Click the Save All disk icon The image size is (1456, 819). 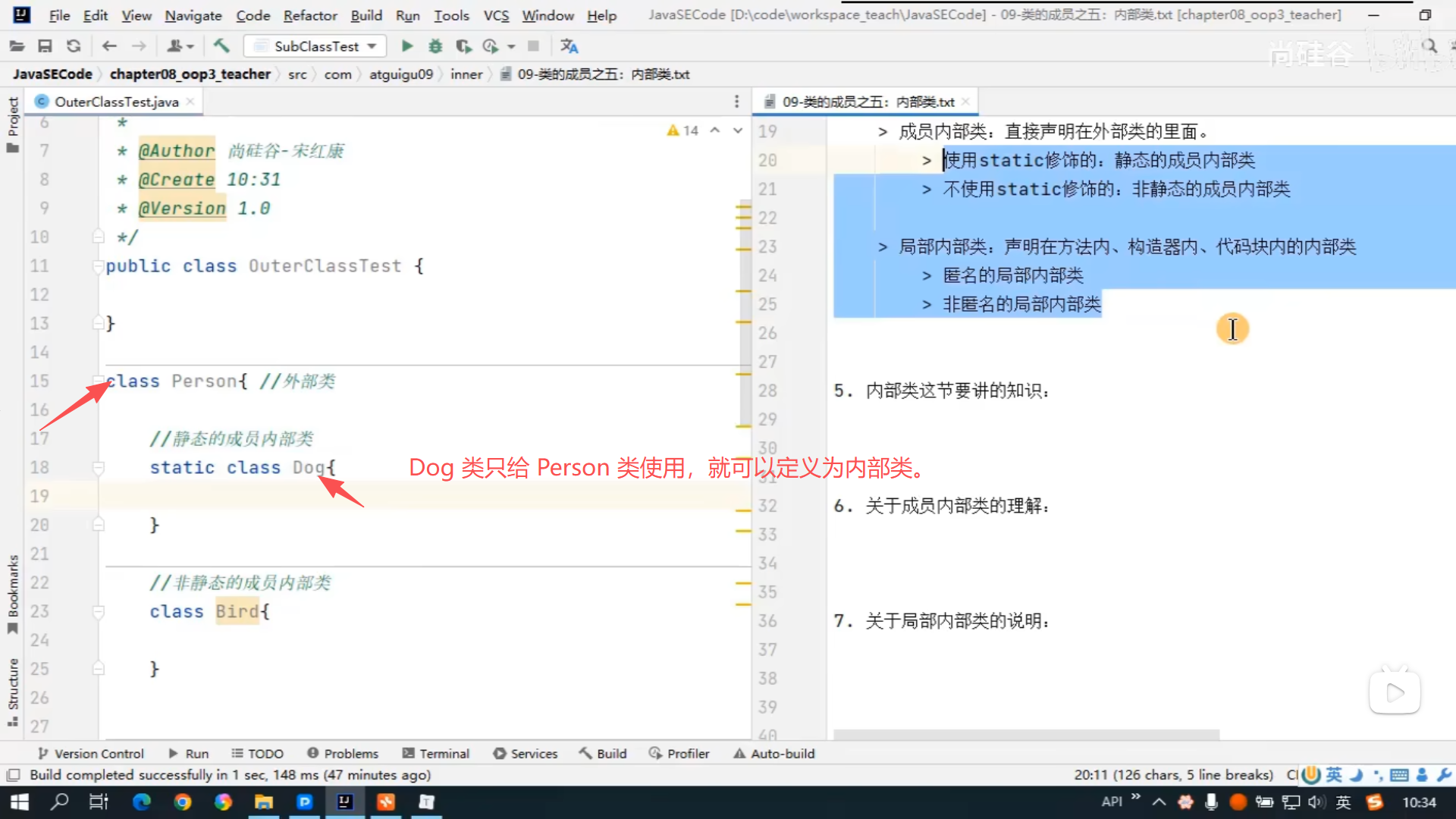pos(45,46)
